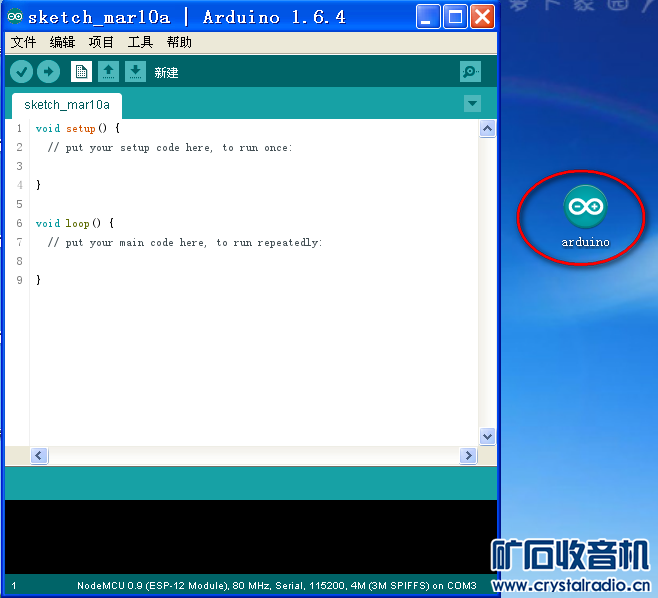Click the NodeMCU 0.9 board status text

(277, 585)
